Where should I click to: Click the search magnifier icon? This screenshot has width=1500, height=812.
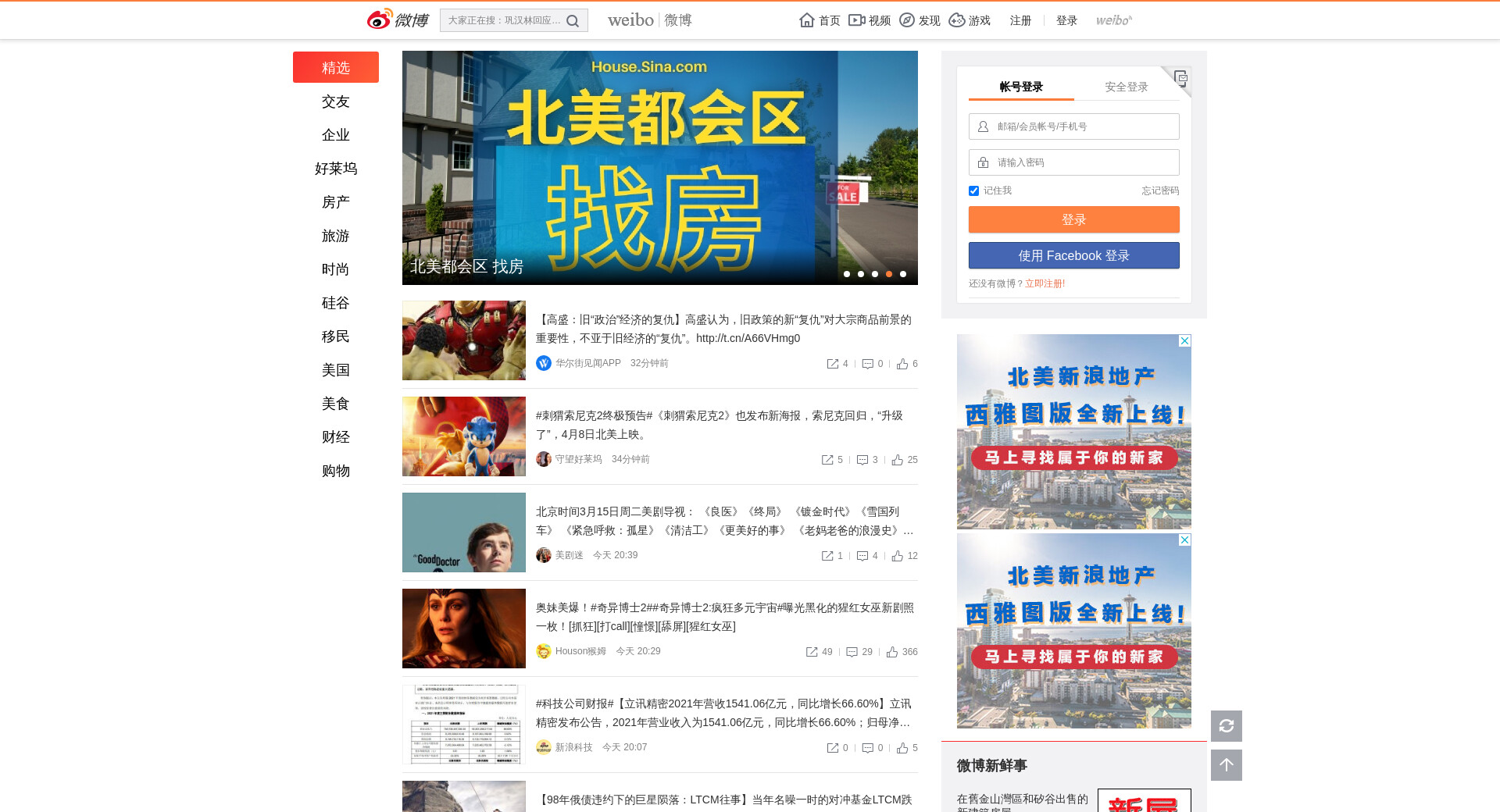(x=573, y=21)
